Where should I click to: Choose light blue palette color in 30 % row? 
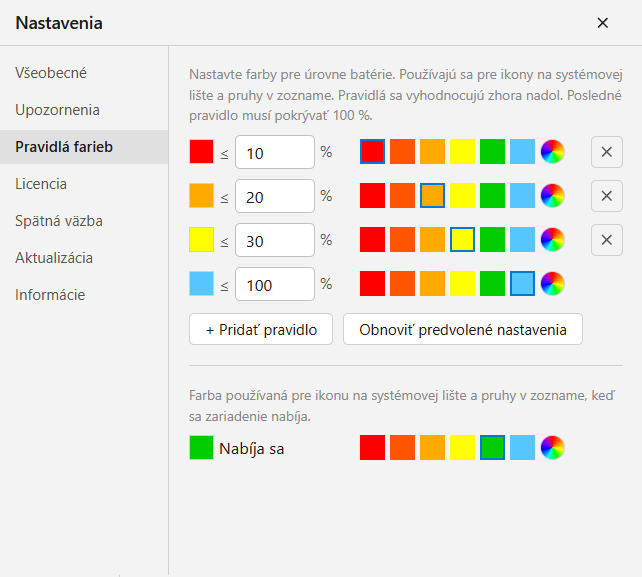pos(522,240)
